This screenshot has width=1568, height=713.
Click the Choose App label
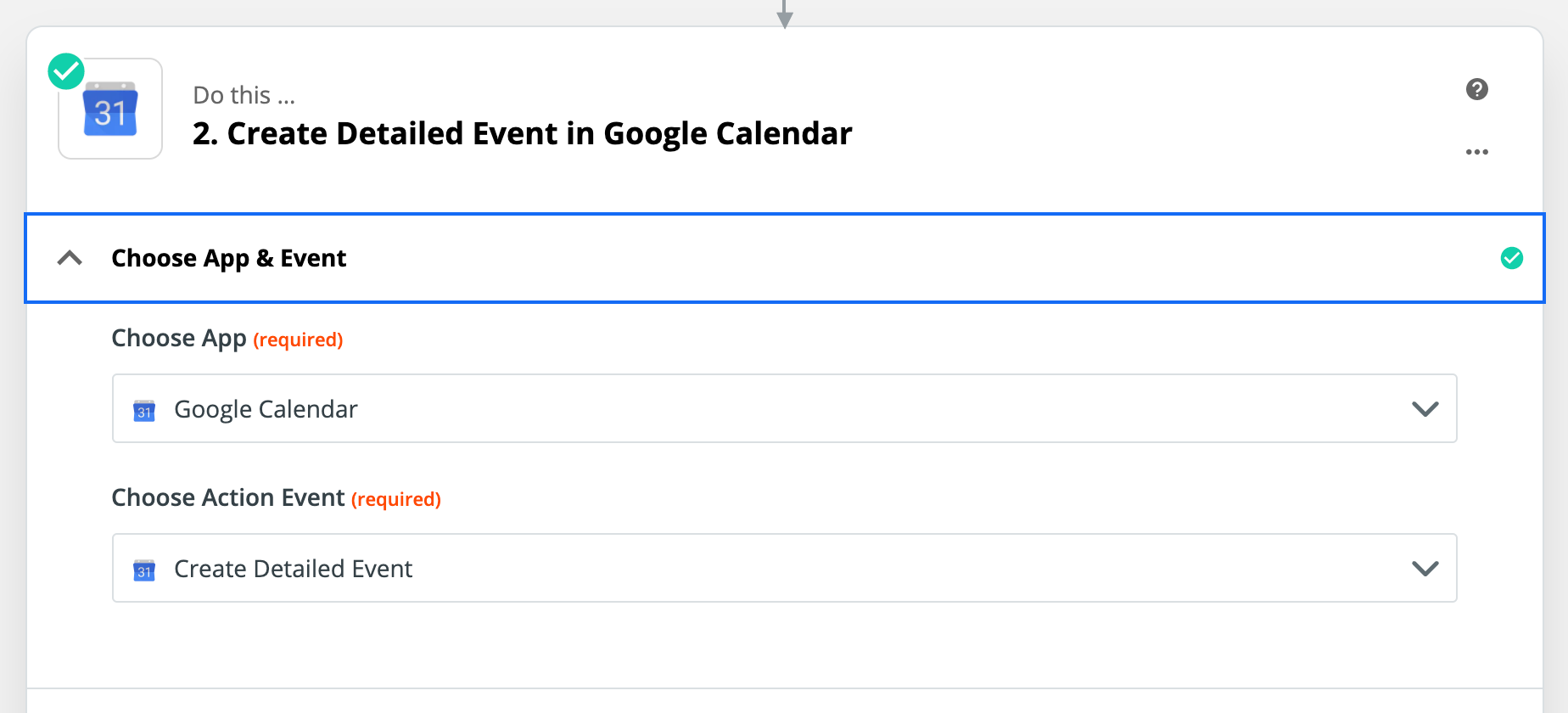[179, 338]
